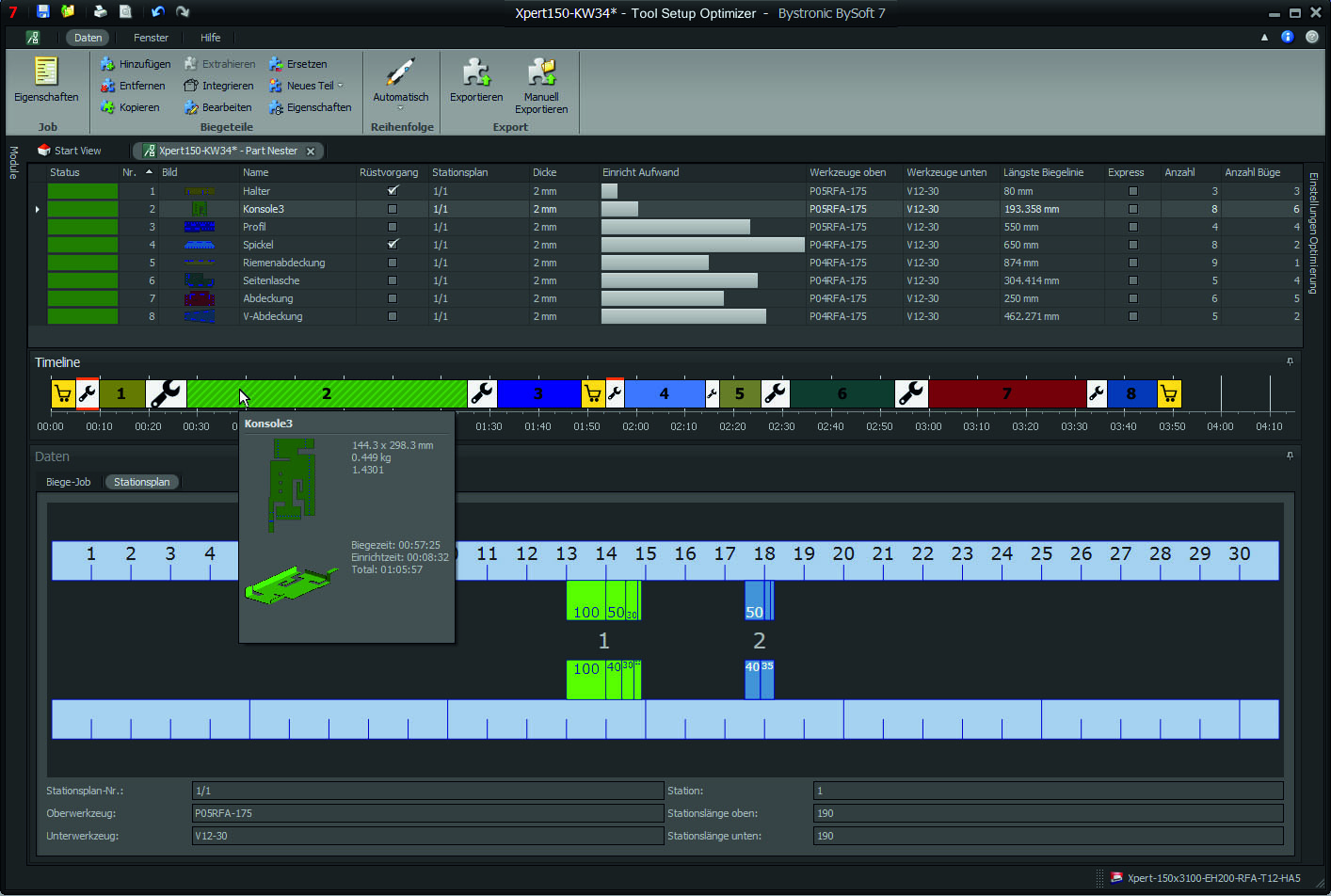Click the Dicke column header
1331x896 pixels.
[x=544, y=172]
